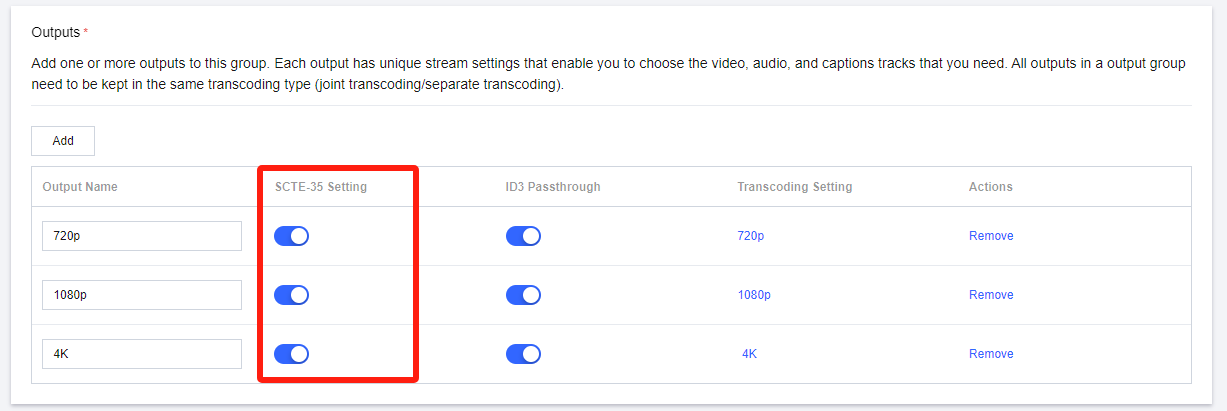Select the 1080p output name field

[x=142, y=295]
